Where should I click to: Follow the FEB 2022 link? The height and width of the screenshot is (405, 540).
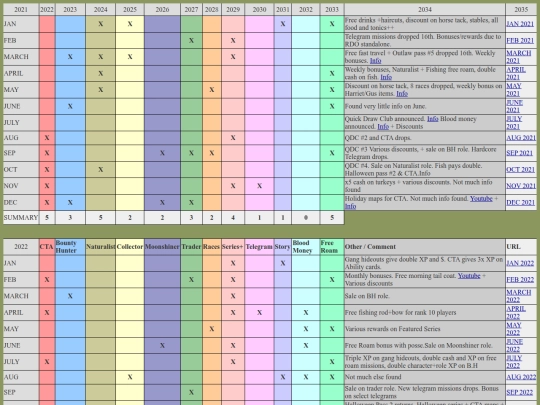pyautogui.click(x=520, y=280)
